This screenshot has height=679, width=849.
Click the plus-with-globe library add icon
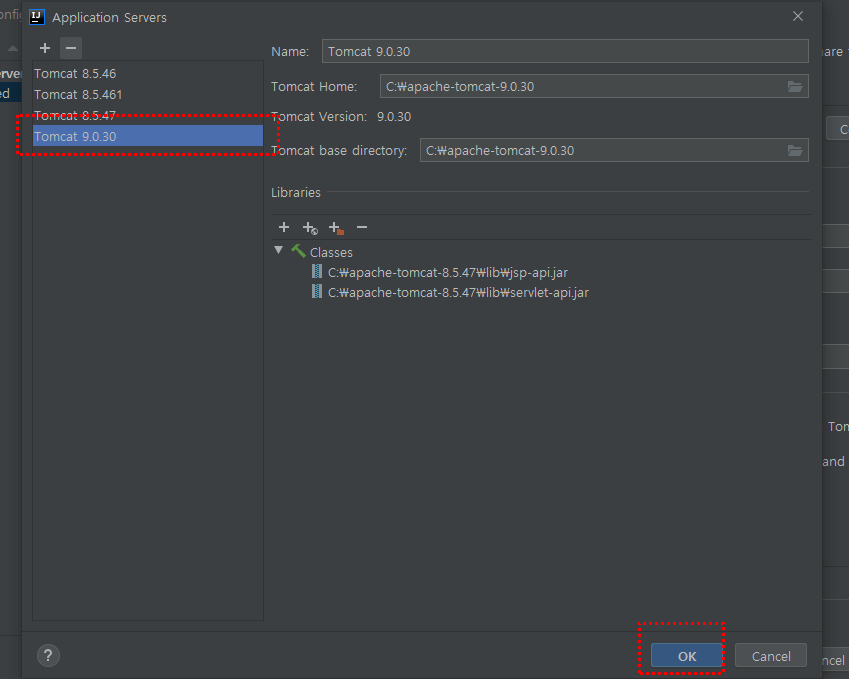coord(310,228)
